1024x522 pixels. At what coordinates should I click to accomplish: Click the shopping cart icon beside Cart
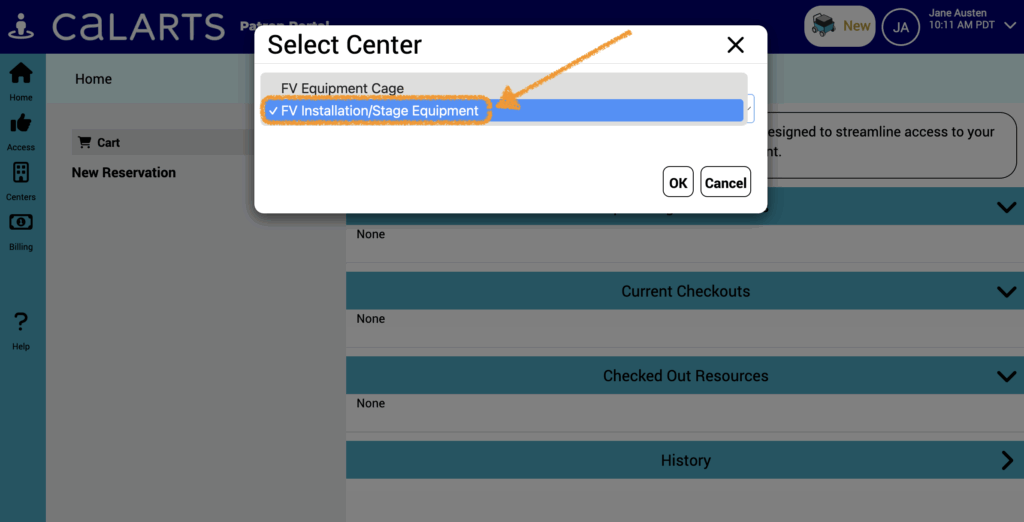coord(84,143)
